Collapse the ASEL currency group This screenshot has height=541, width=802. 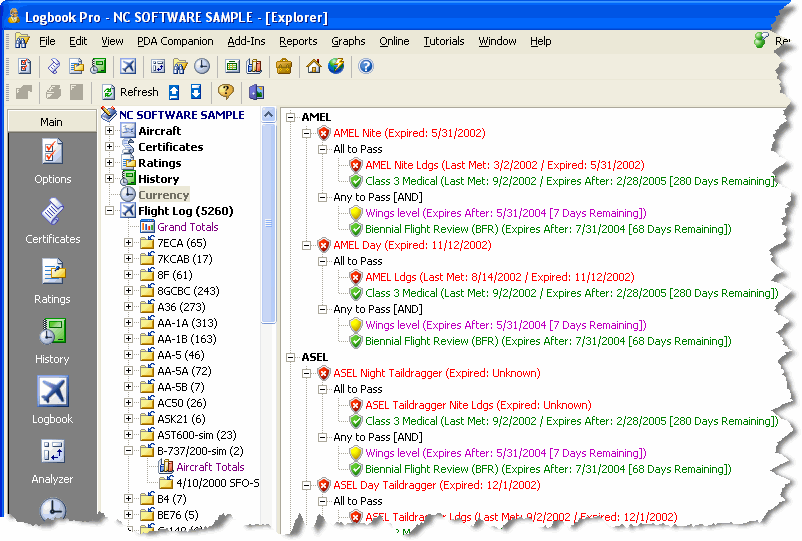click(291, 357)
